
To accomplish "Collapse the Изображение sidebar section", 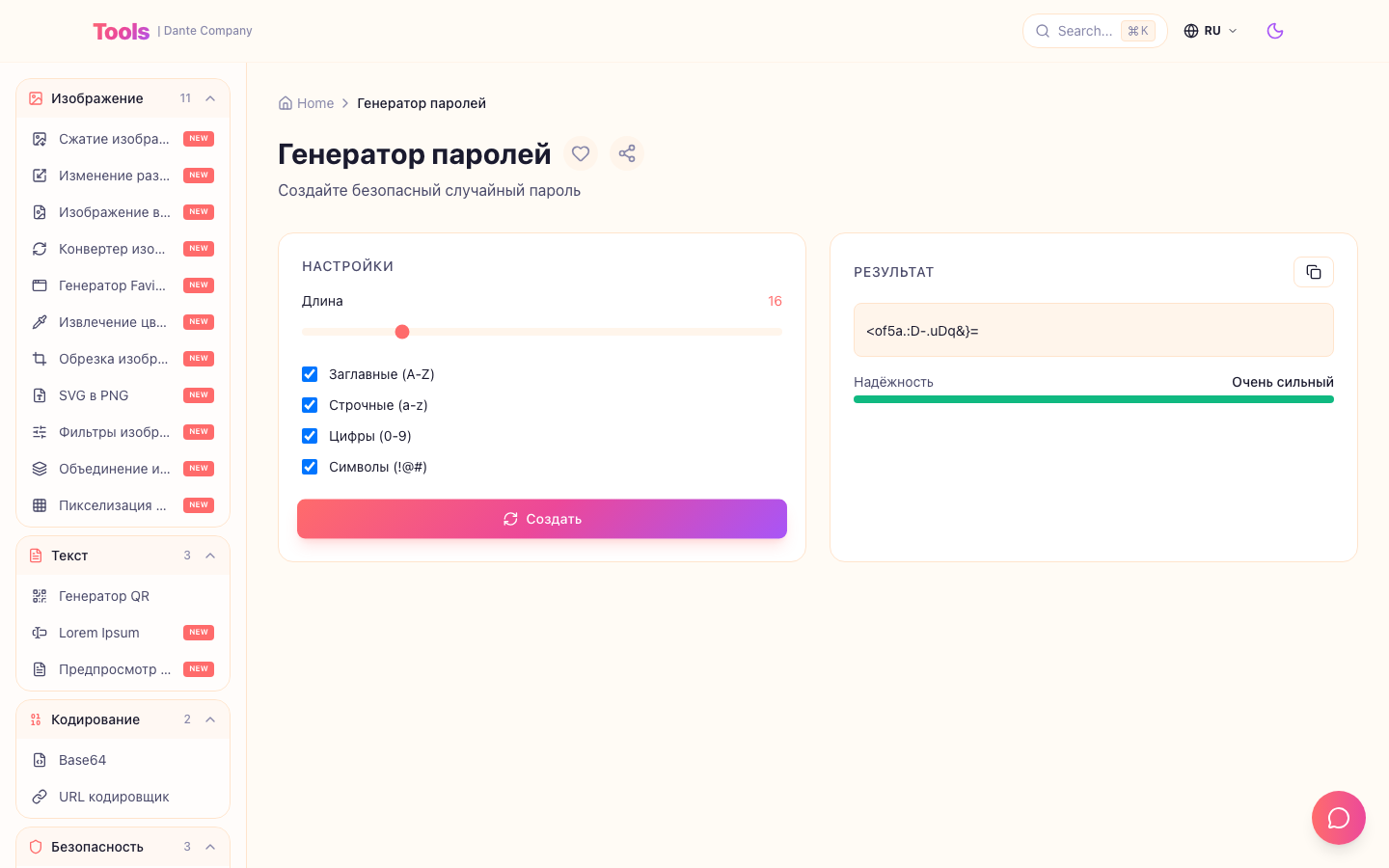I will 210,98.
